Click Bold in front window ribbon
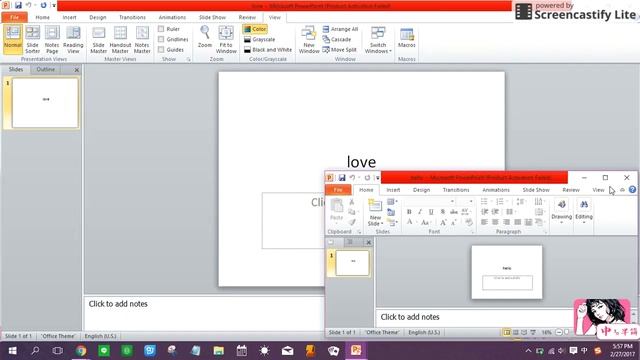The width and height of the screenshot is (640, 360). [409, 212]
